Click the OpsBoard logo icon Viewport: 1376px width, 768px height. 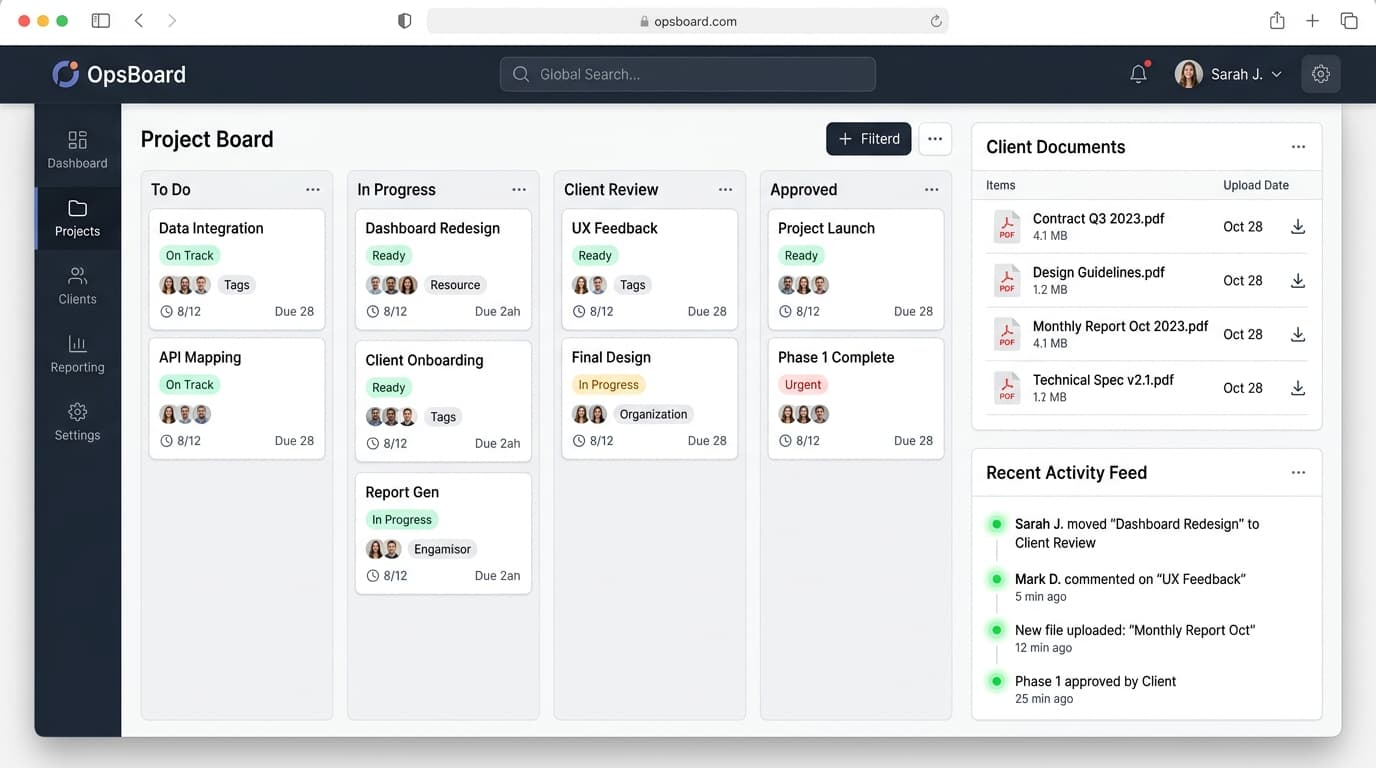[65, 74]
